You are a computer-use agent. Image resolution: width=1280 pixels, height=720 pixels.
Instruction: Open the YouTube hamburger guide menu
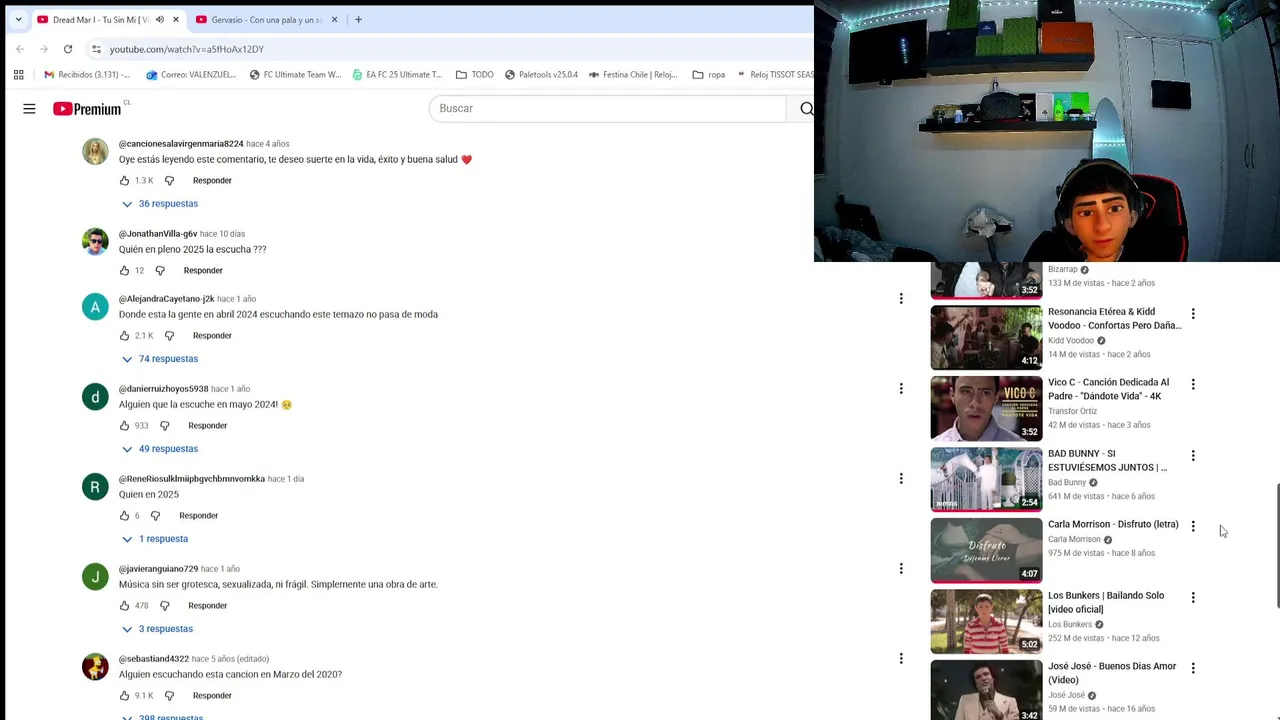29,108
